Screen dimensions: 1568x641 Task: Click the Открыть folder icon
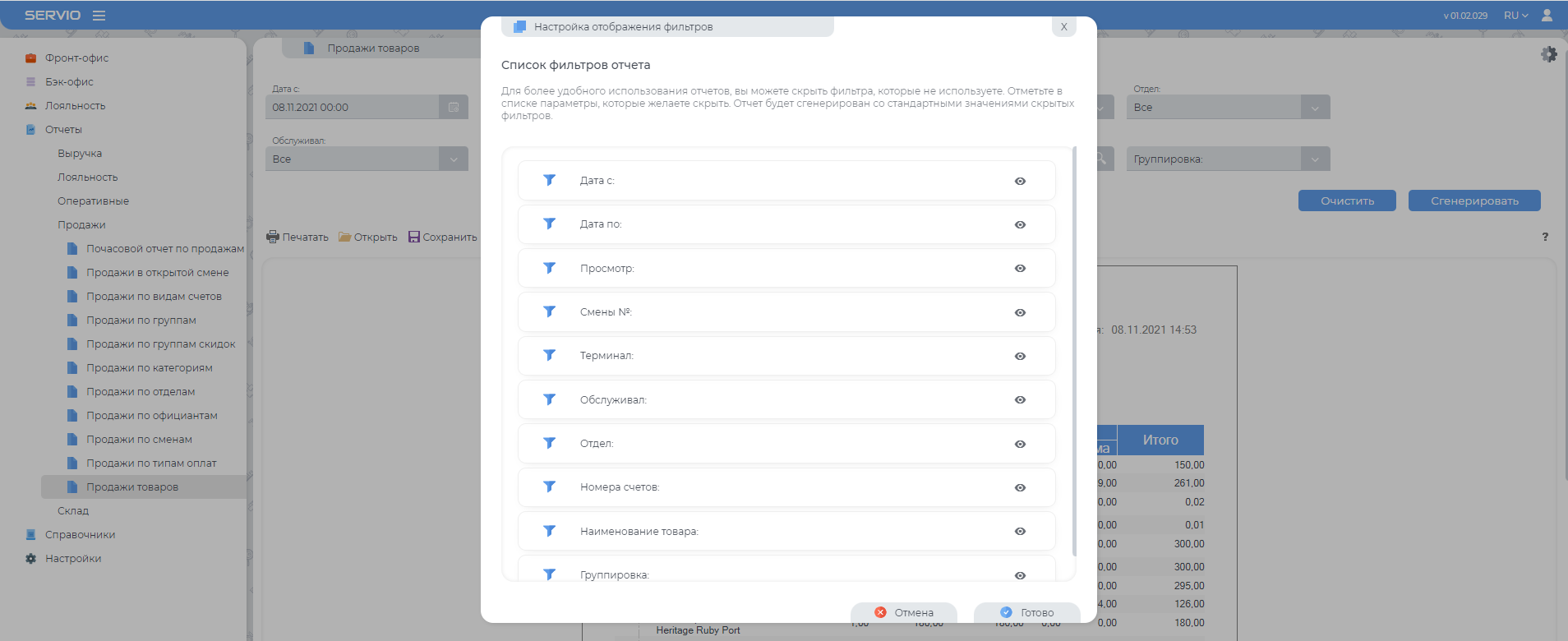pos(345,237)
